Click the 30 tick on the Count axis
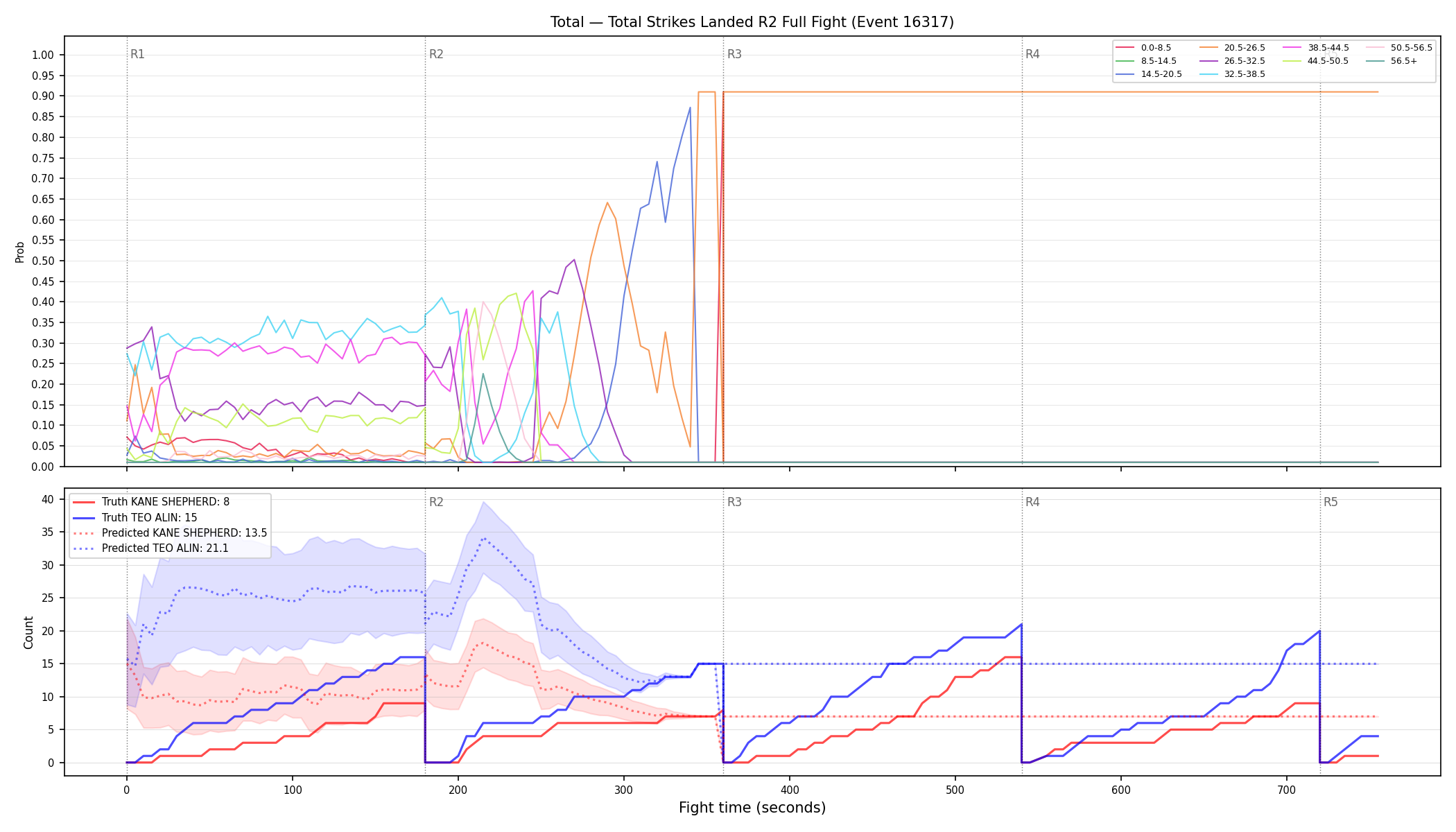 click(48, 565)
